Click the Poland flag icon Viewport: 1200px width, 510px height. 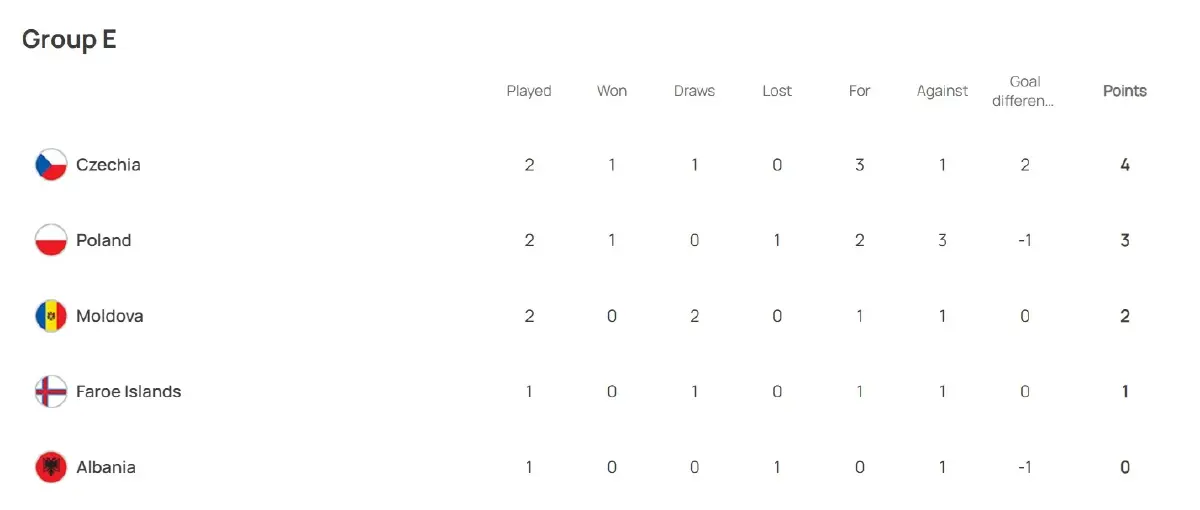[x=51, y=241]
